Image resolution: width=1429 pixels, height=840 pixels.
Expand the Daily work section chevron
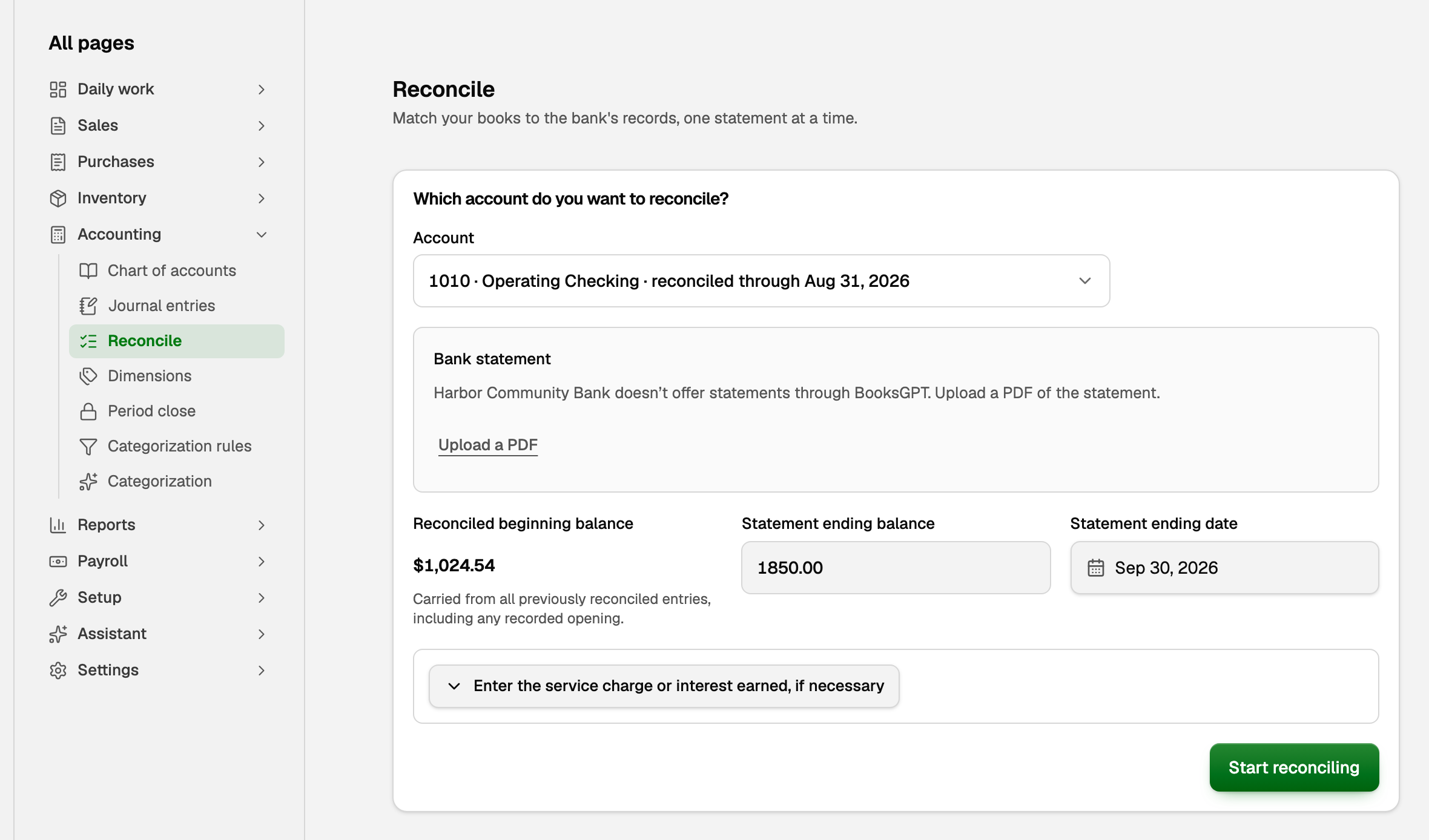262,90
